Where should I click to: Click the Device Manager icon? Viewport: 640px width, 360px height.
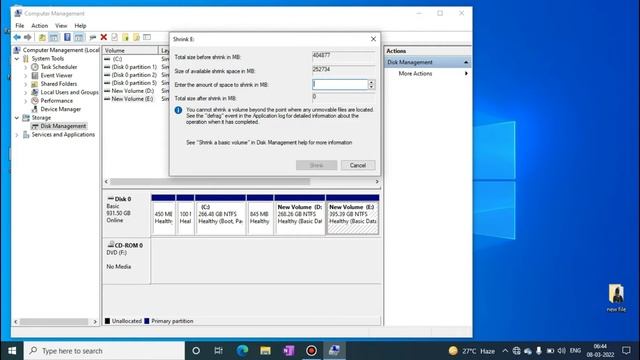[35, 109]
